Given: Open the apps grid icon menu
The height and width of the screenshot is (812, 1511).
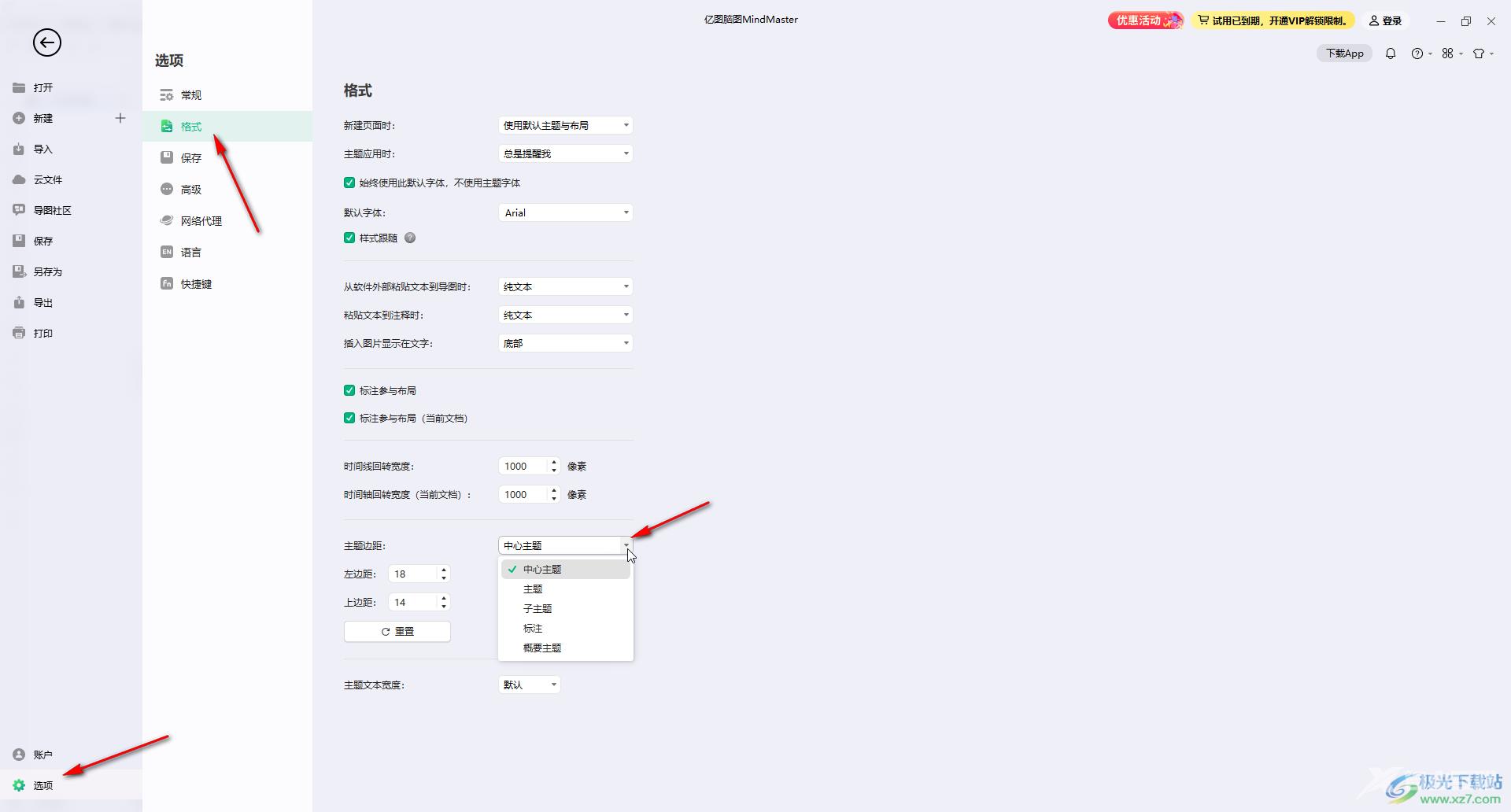Looking at the screenshot, I should tap(1452, 54).
